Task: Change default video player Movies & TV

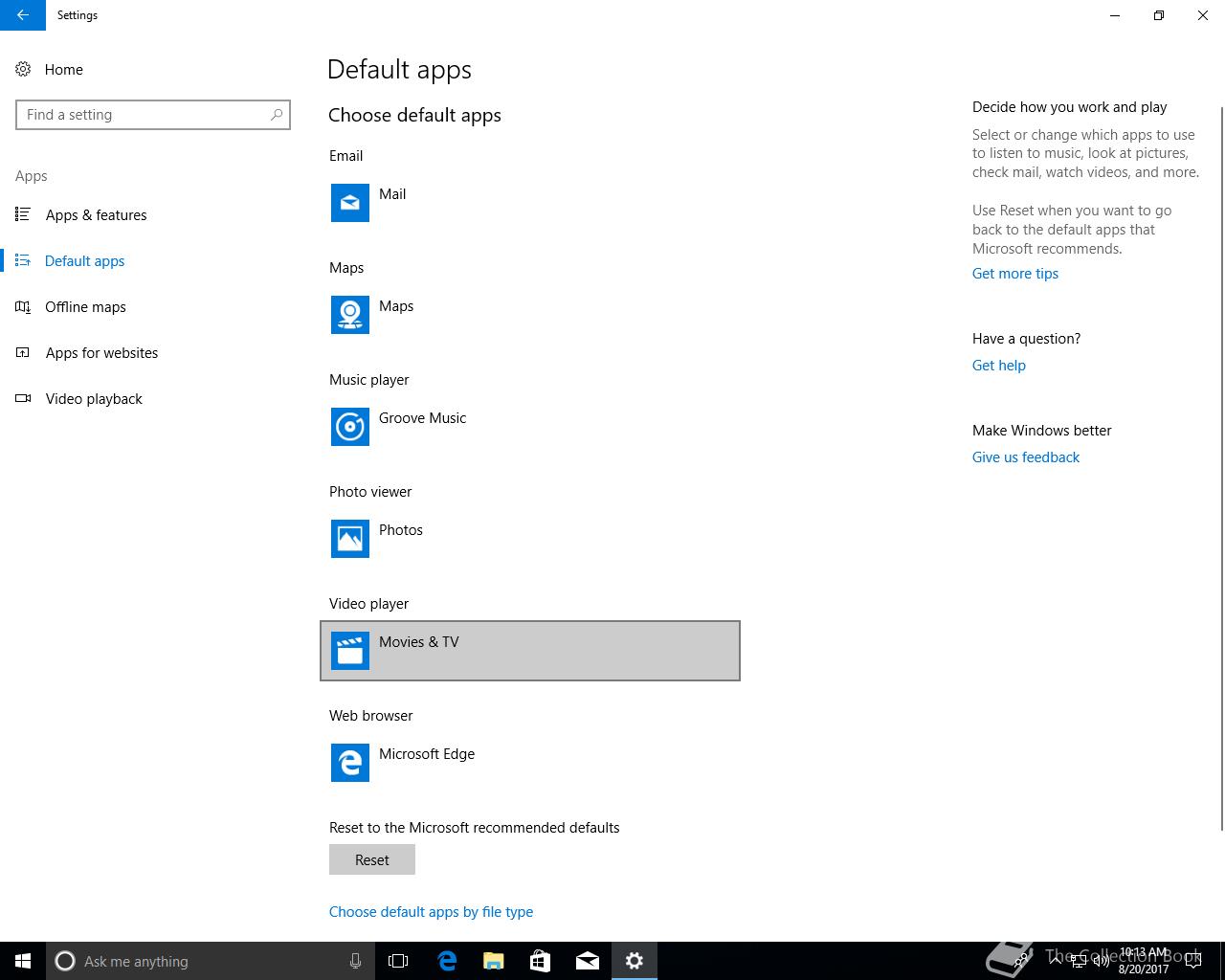Action: click(530, 651)
